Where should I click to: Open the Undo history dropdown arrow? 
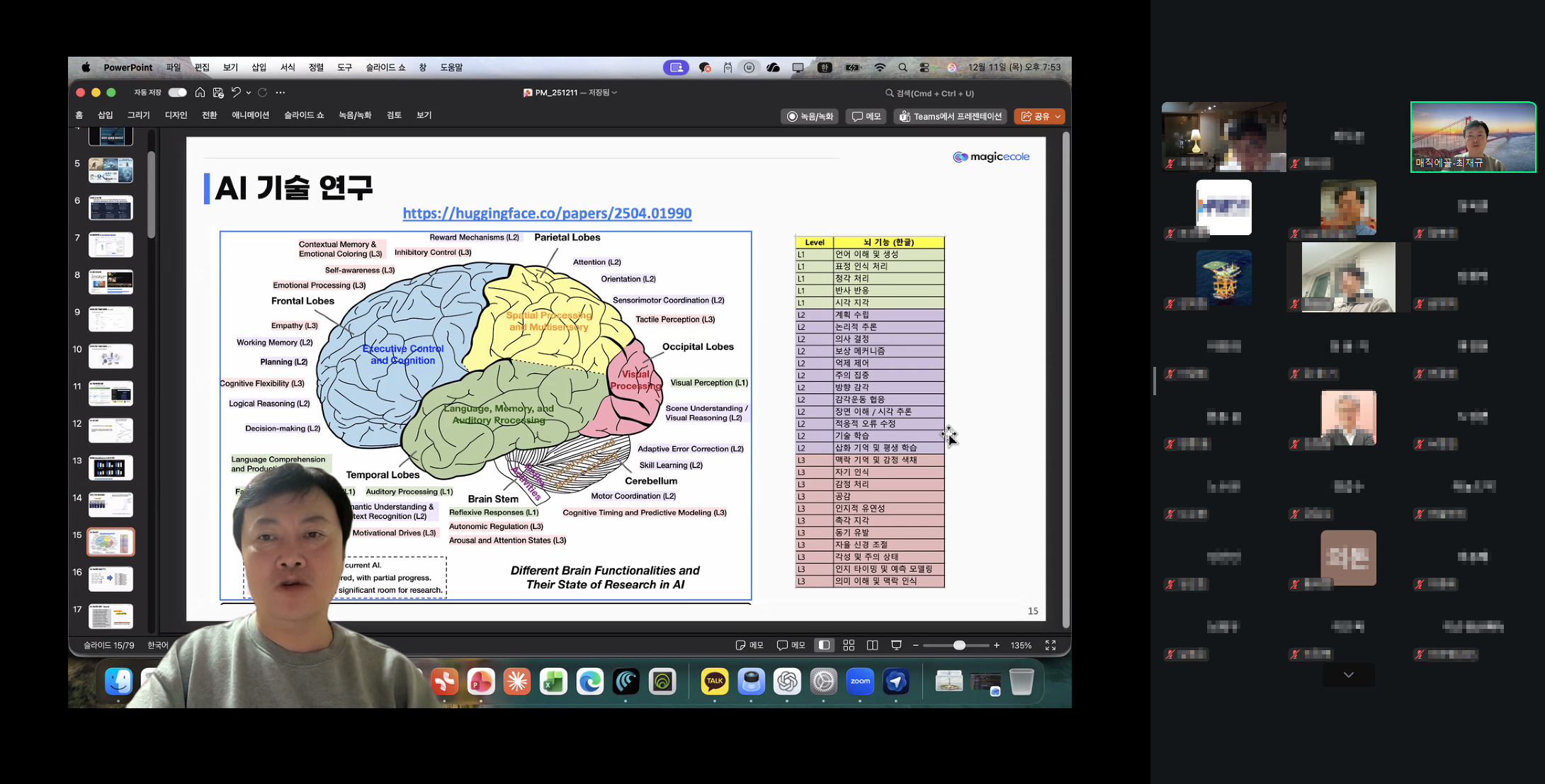point(249,93)
